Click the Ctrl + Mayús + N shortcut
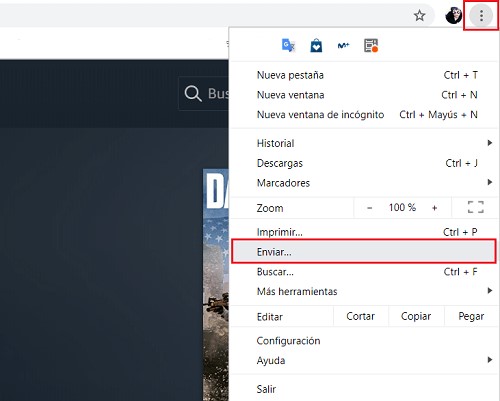Image resolution: width=500 pixels, height=401 pixels. [439, 115]
